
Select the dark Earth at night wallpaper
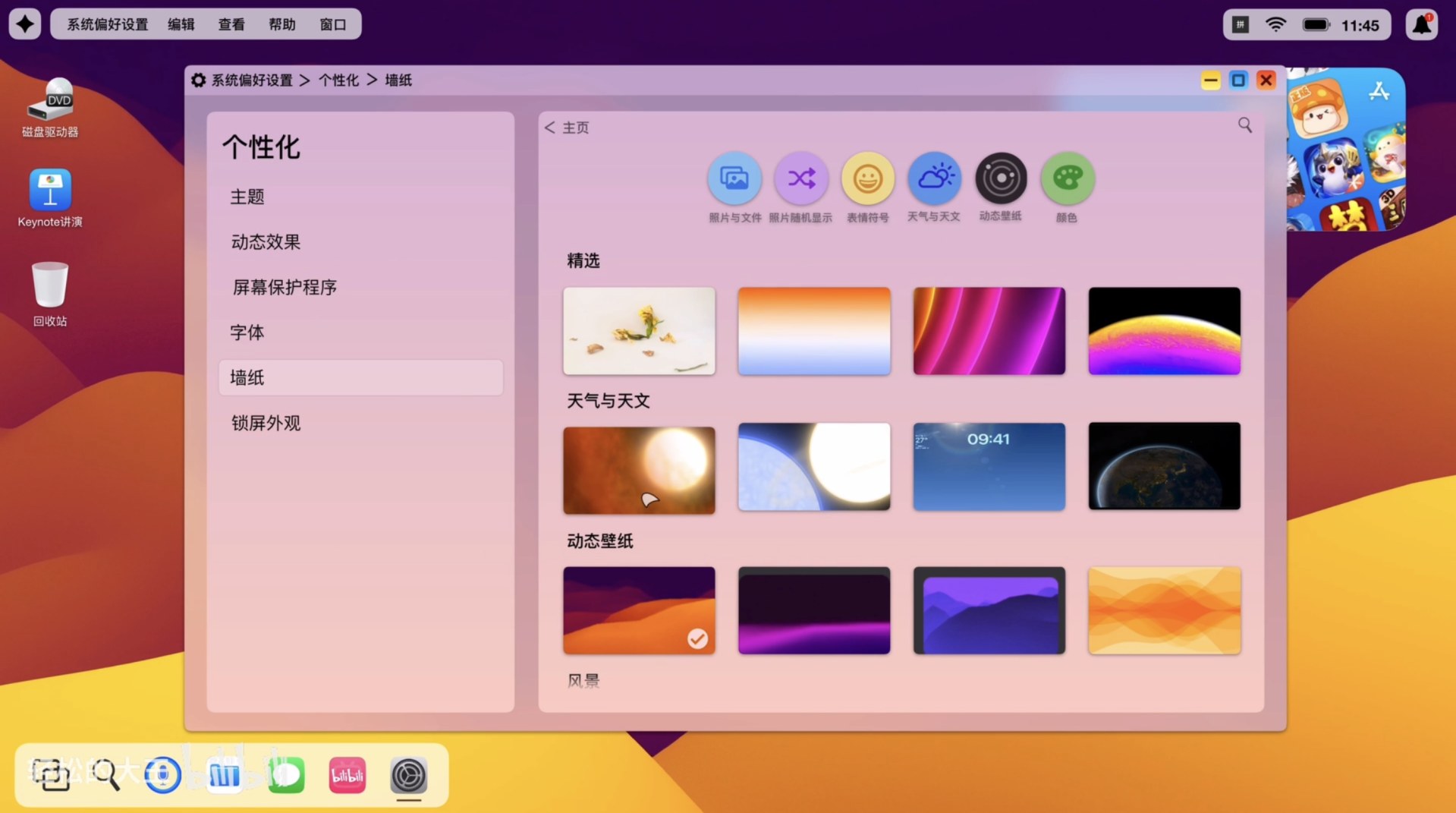point(1165,467)
